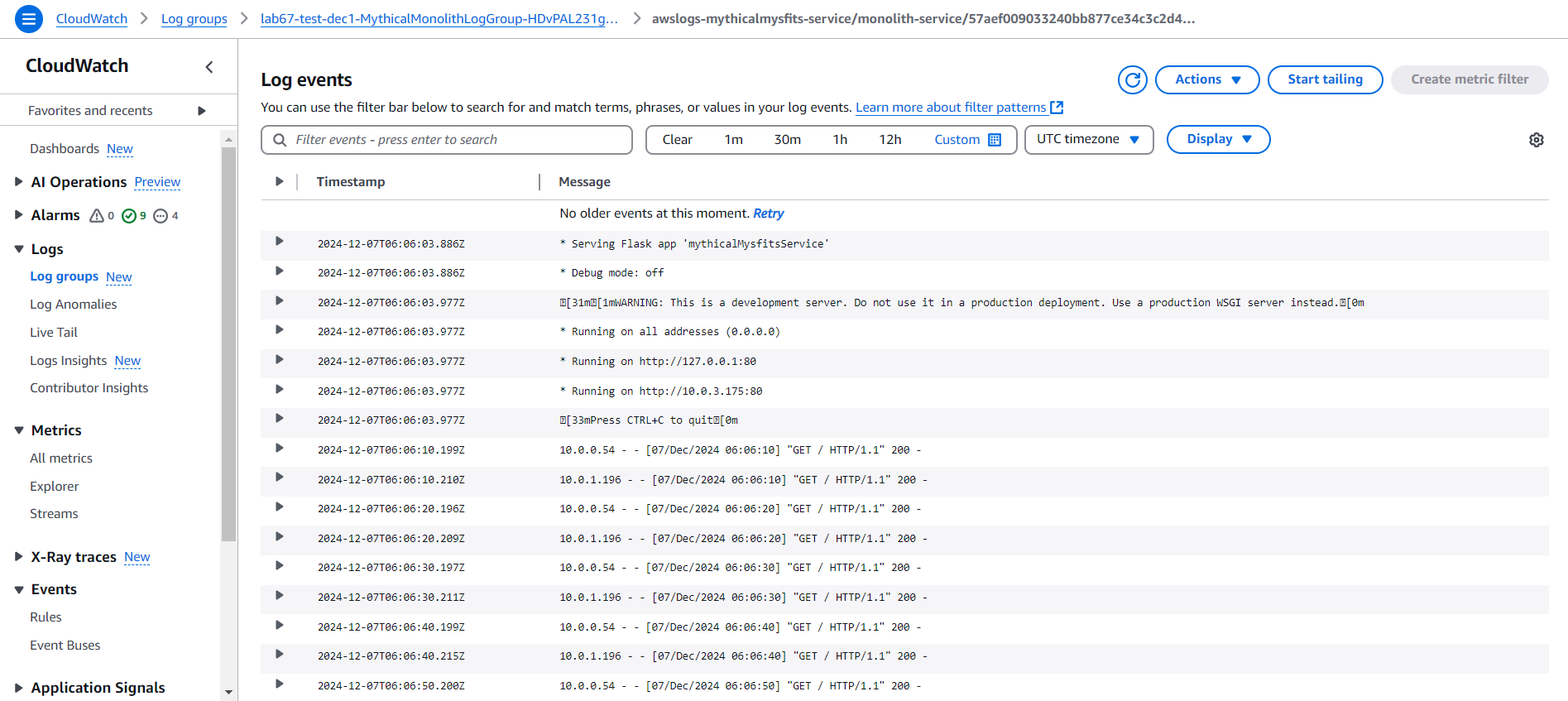
Task: Expand the 'Running on all addresses' row
Action: [280, 329]
